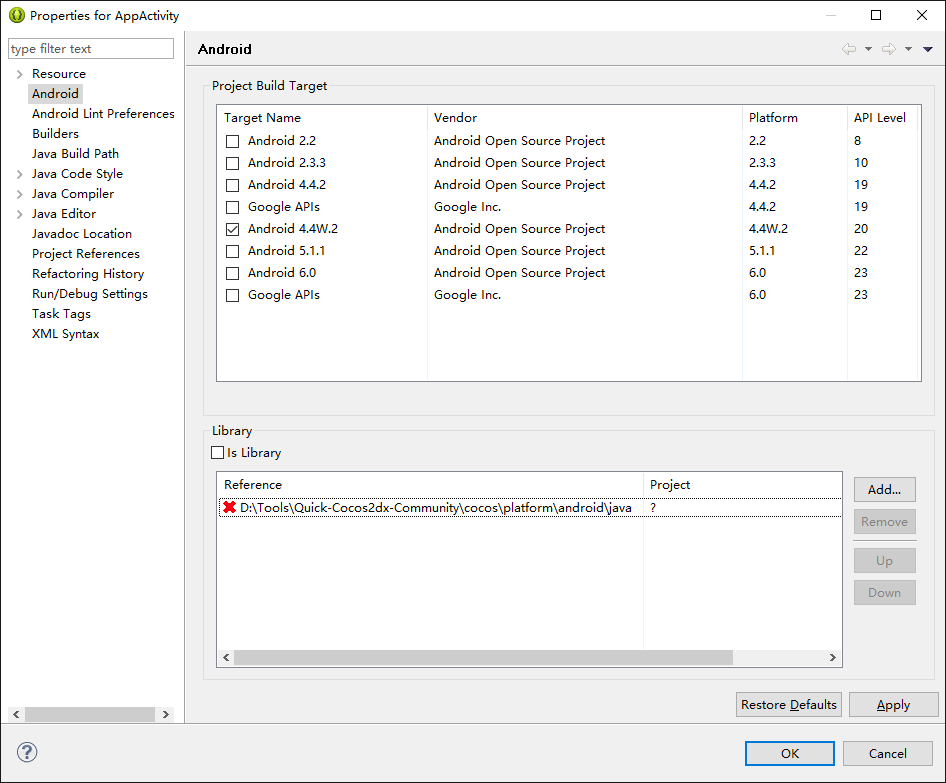The height and width of the screenshot is (783, 946).
Task: Check the Android 2.3.3 target checkbox
Action: (x=232, y=163)
